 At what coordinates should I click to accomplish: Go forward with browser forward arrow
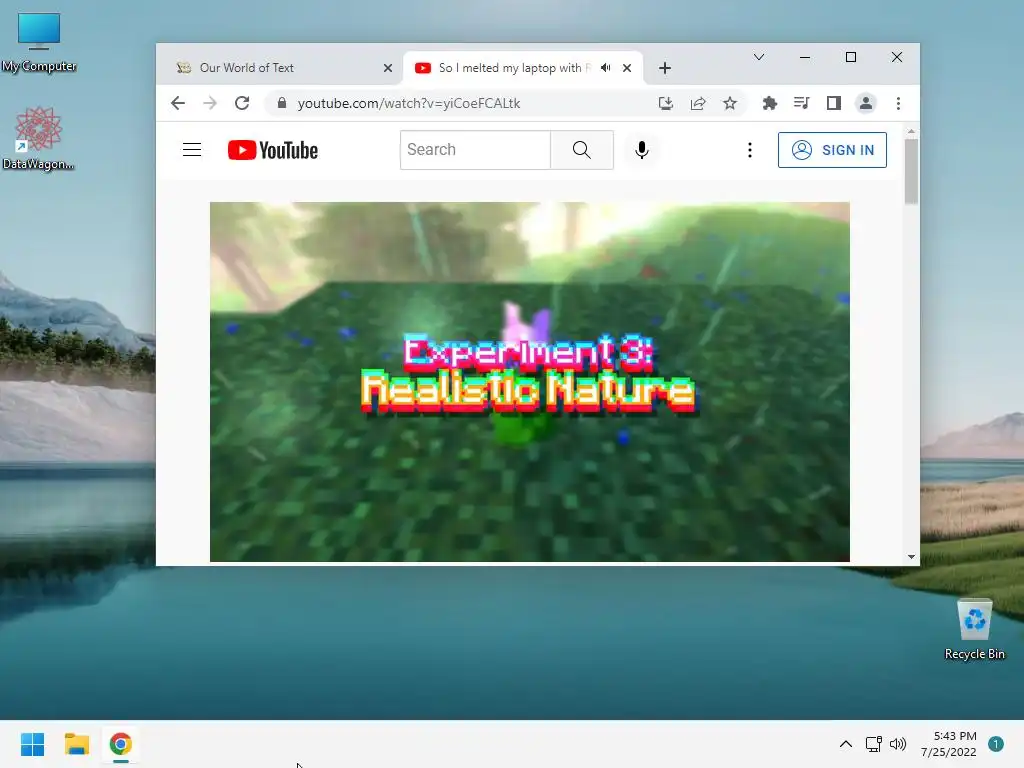(210, 103)
